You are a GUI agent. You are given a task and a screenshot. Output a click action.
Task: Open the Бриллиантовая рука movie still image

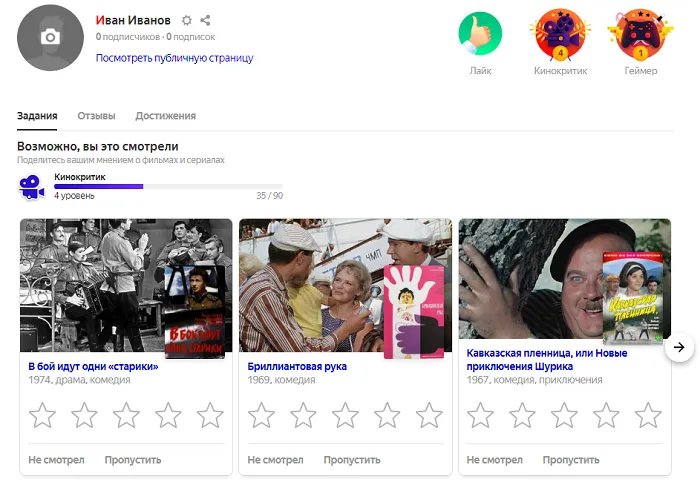coord(310,285)
